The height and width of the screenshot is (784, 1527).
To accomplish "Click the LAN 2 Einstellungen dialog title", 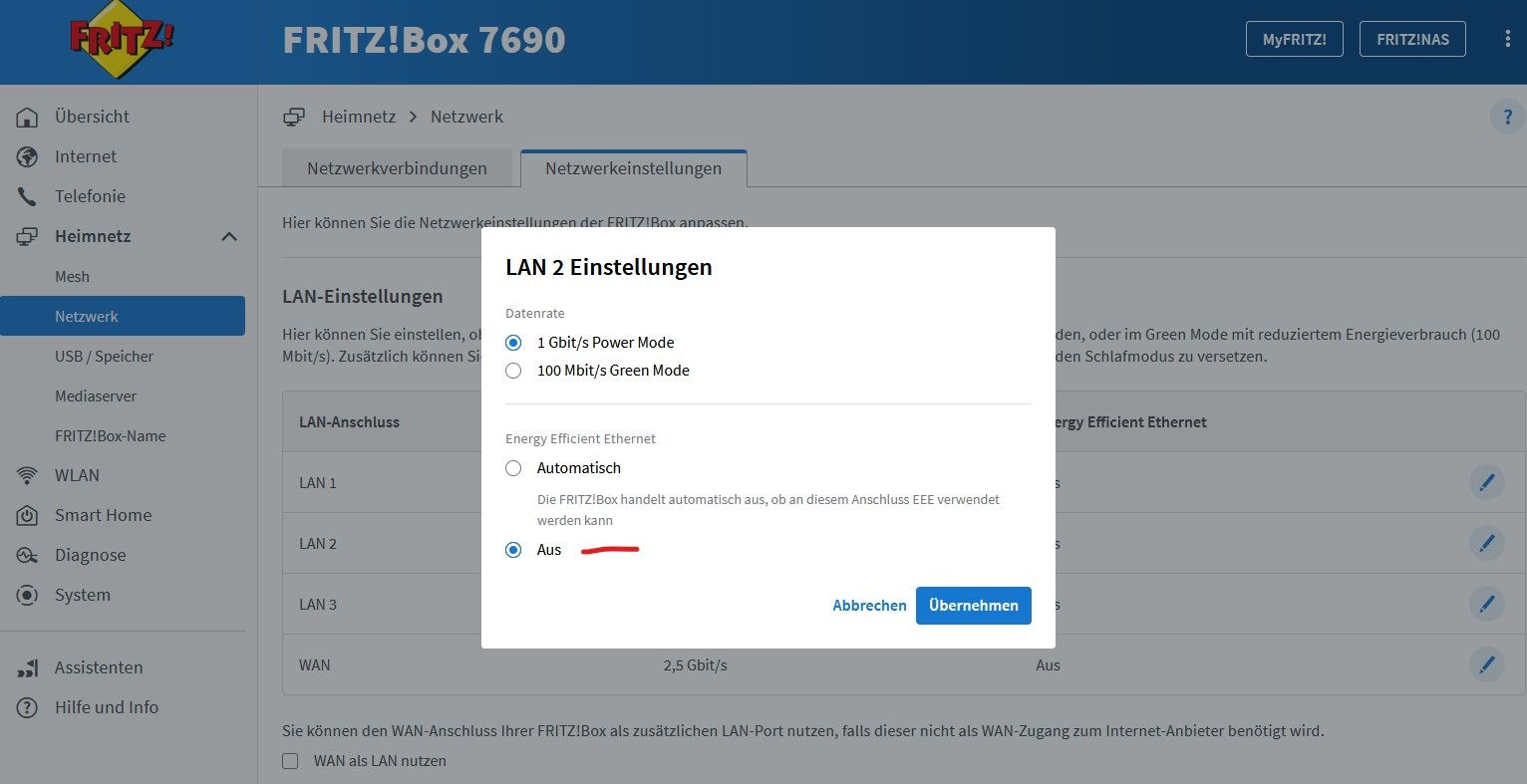I will tap(609, 267).
